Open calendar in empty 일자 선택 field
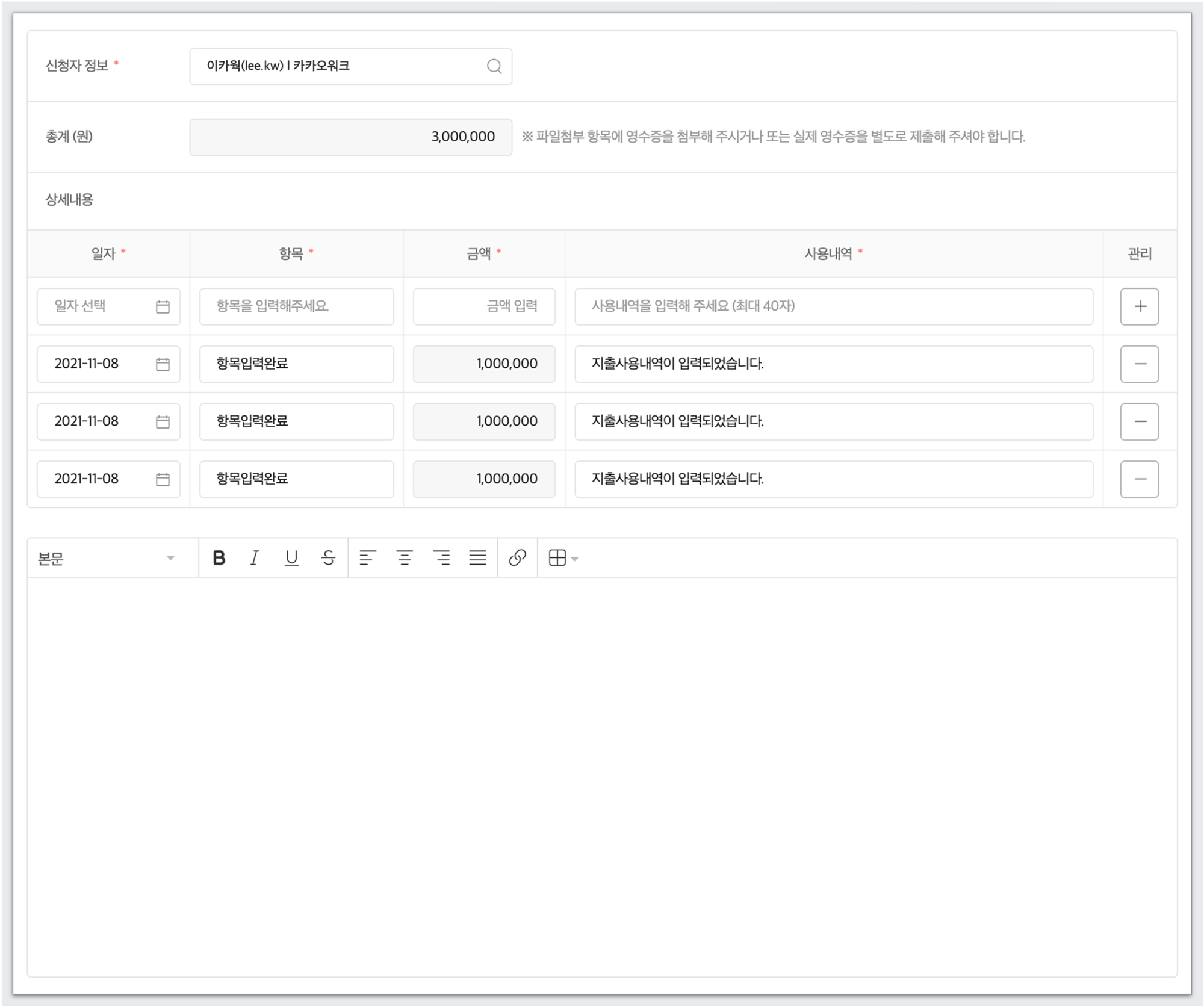This screenshot has height=1007, width=1204. point(163,306)
